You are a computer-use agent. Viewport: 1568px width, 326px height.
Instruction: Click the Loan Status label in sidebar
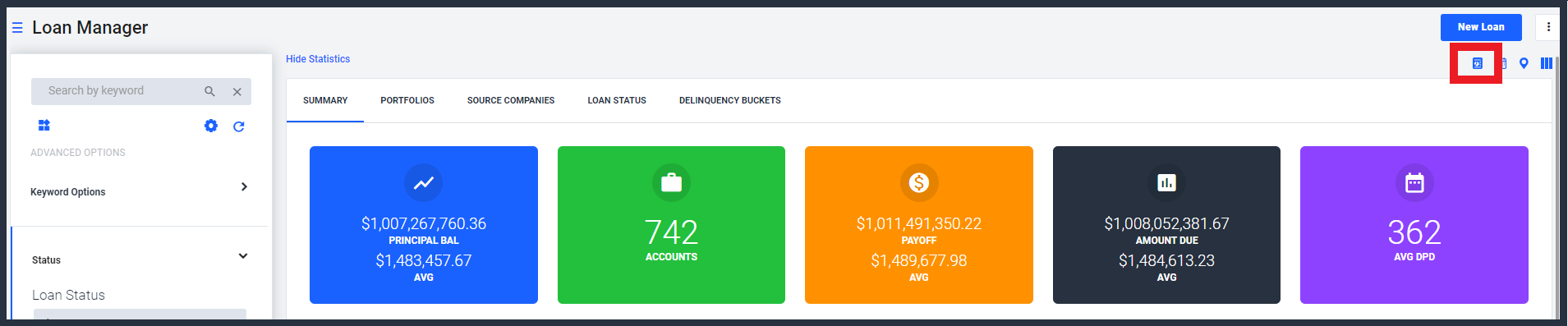click(68, 295)
